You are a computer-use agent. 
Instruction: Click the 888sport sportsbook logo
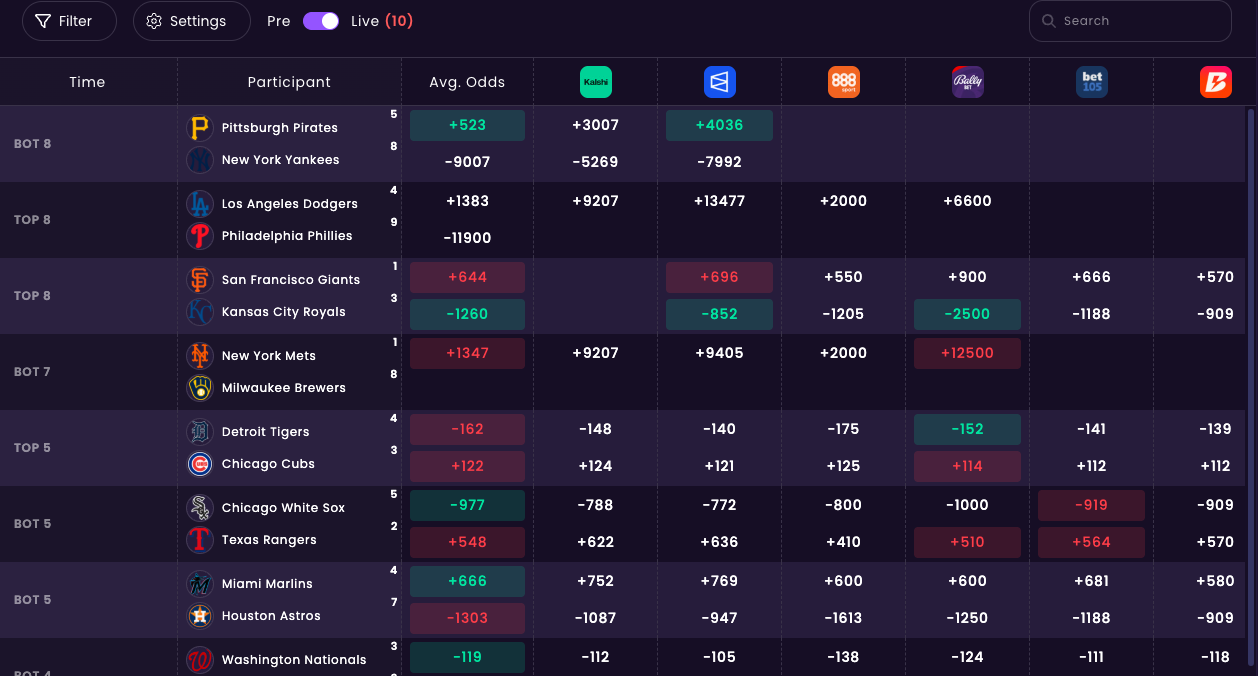tap(844, 82)
